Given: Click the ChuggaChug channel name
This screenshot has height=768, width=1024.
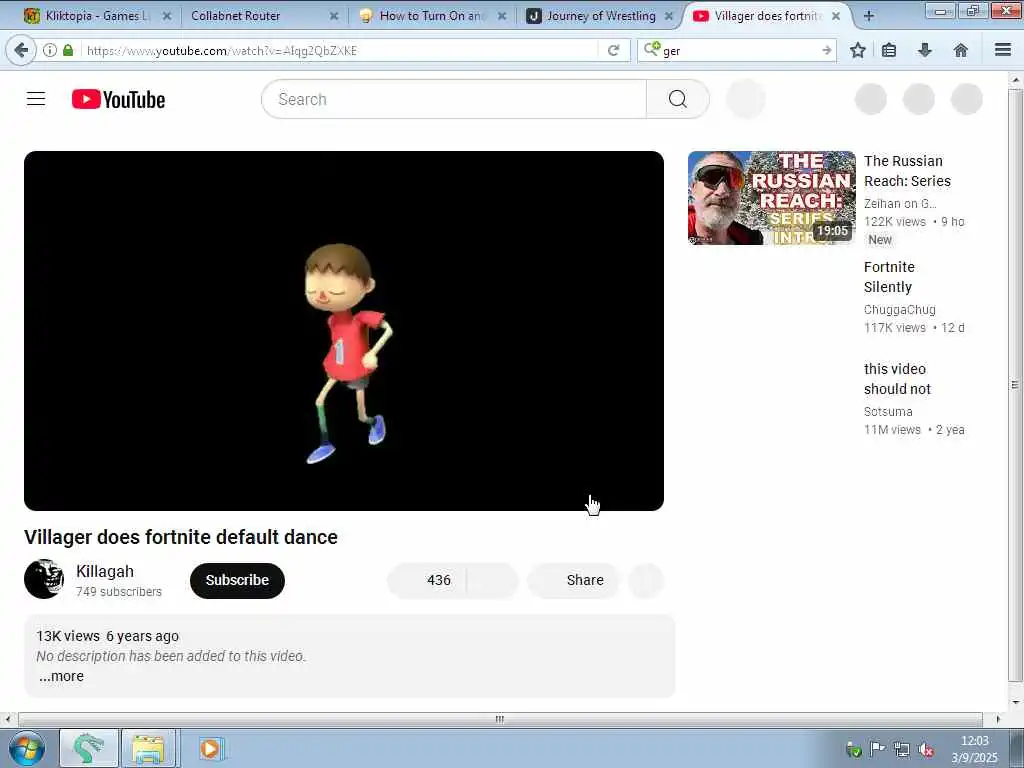Looking at the screenshot, I should point(899,310).
